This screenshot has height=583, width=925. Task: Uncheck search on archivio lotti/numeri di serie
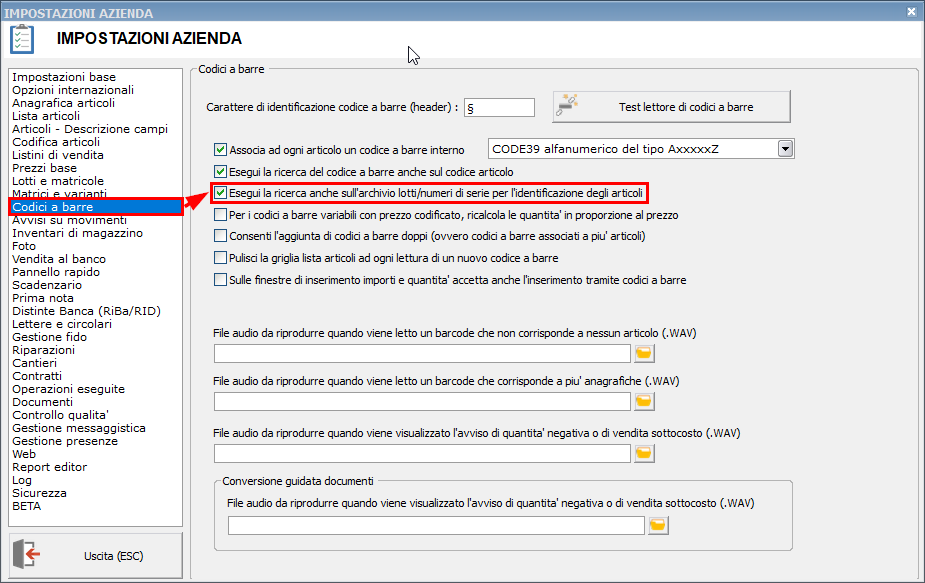click(x=220, y=193)
